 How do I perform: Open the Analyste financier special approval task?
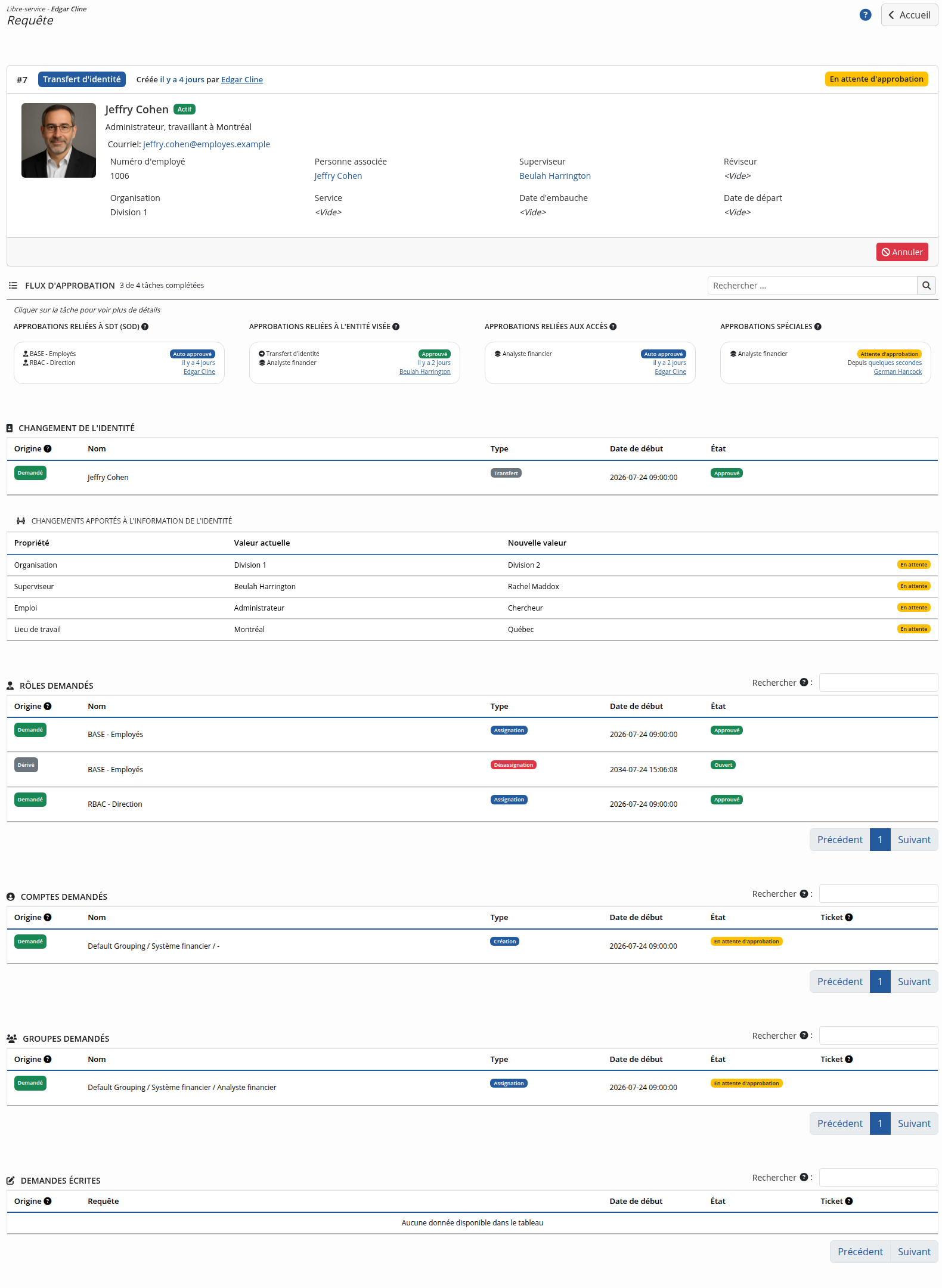point(825,363)
